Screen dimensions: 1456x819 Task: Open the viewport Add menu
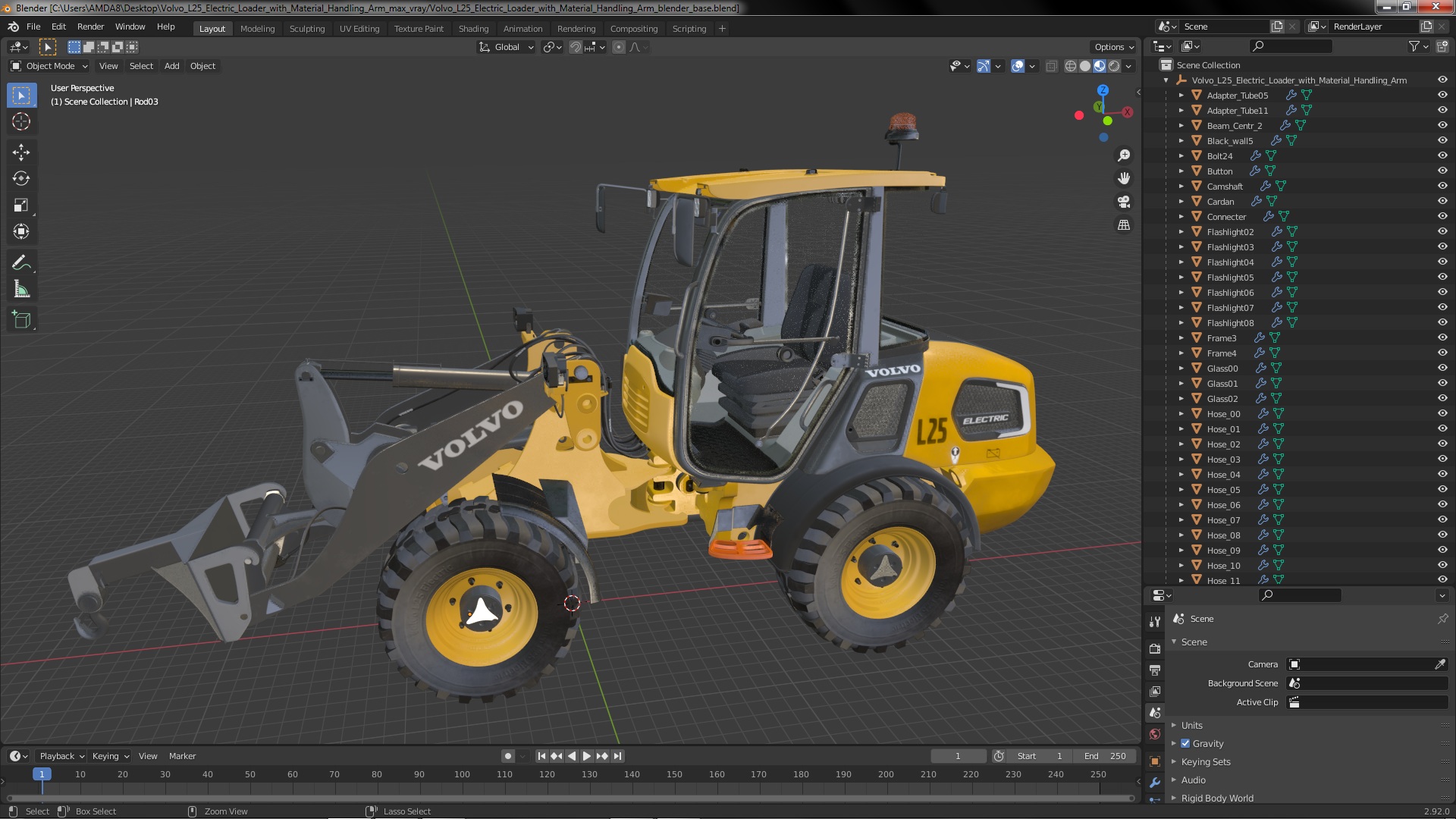click(171, 66)
